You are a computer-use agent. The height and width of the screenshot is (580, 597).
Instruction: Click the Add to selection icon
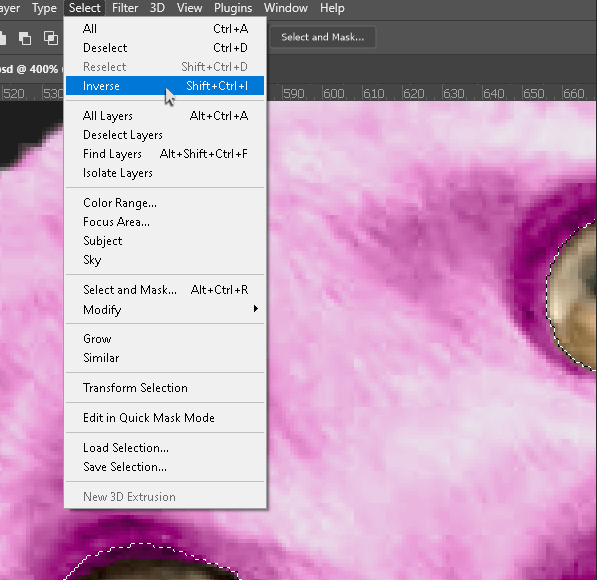[x=2, y=38]
